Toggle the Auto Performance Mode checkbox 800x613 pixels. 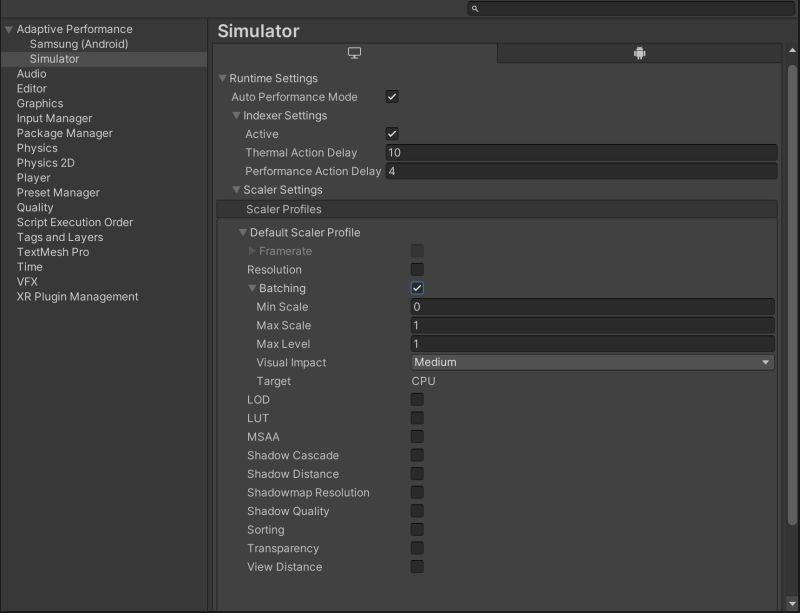coord(391,96)
